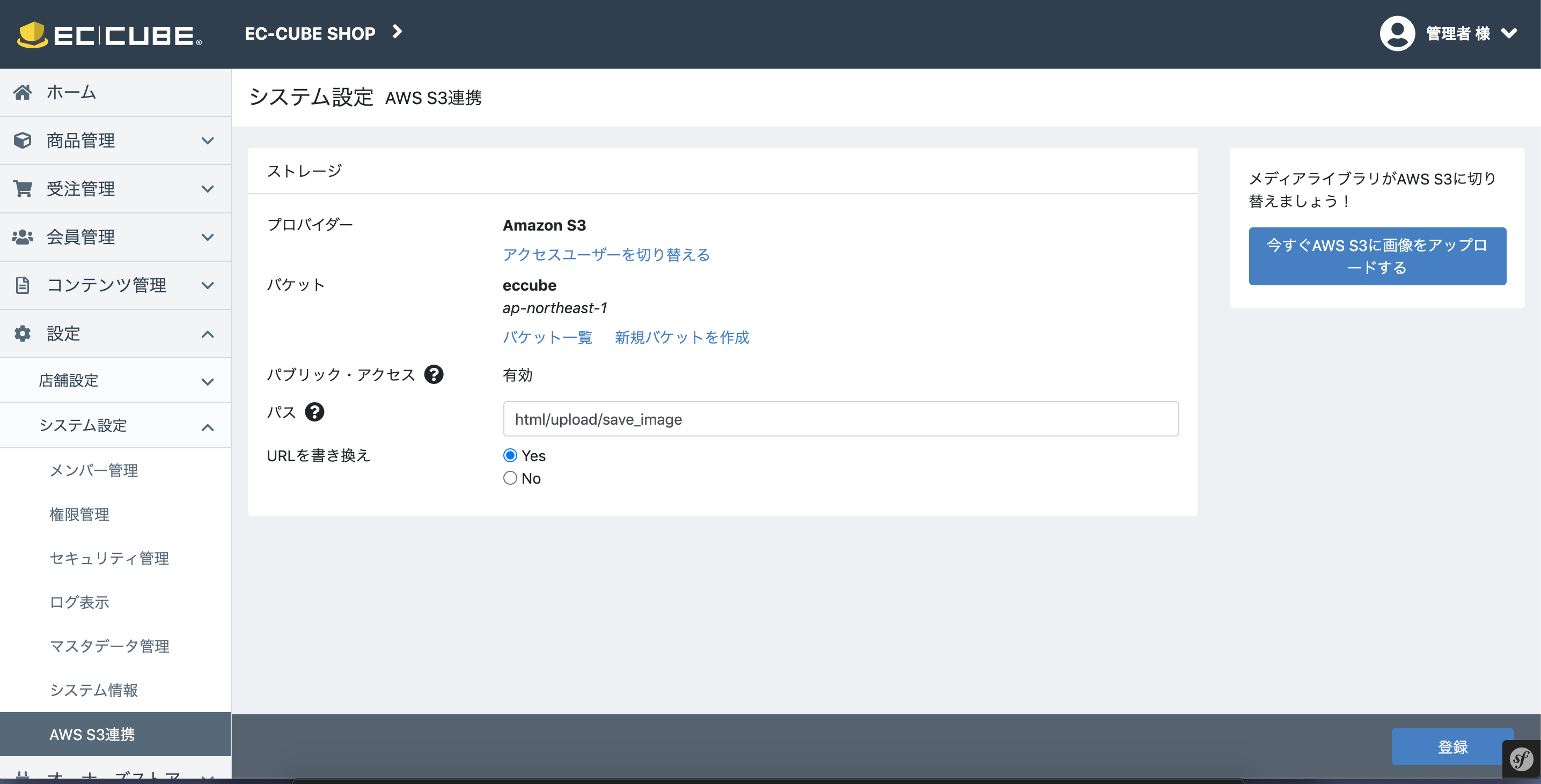The height and width of the screenshot is (784, 1541).
Task: Click the コンテンツ管理 document icon
Action: (x=23, y=285)
